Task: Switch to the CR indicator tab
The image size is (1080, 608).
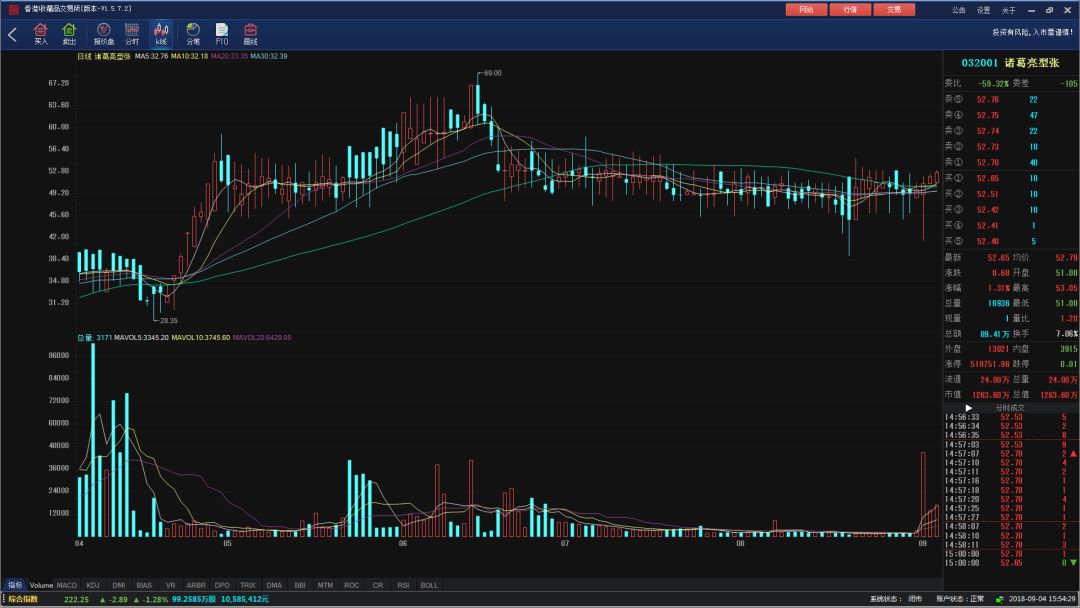Action: pos(377,585)
